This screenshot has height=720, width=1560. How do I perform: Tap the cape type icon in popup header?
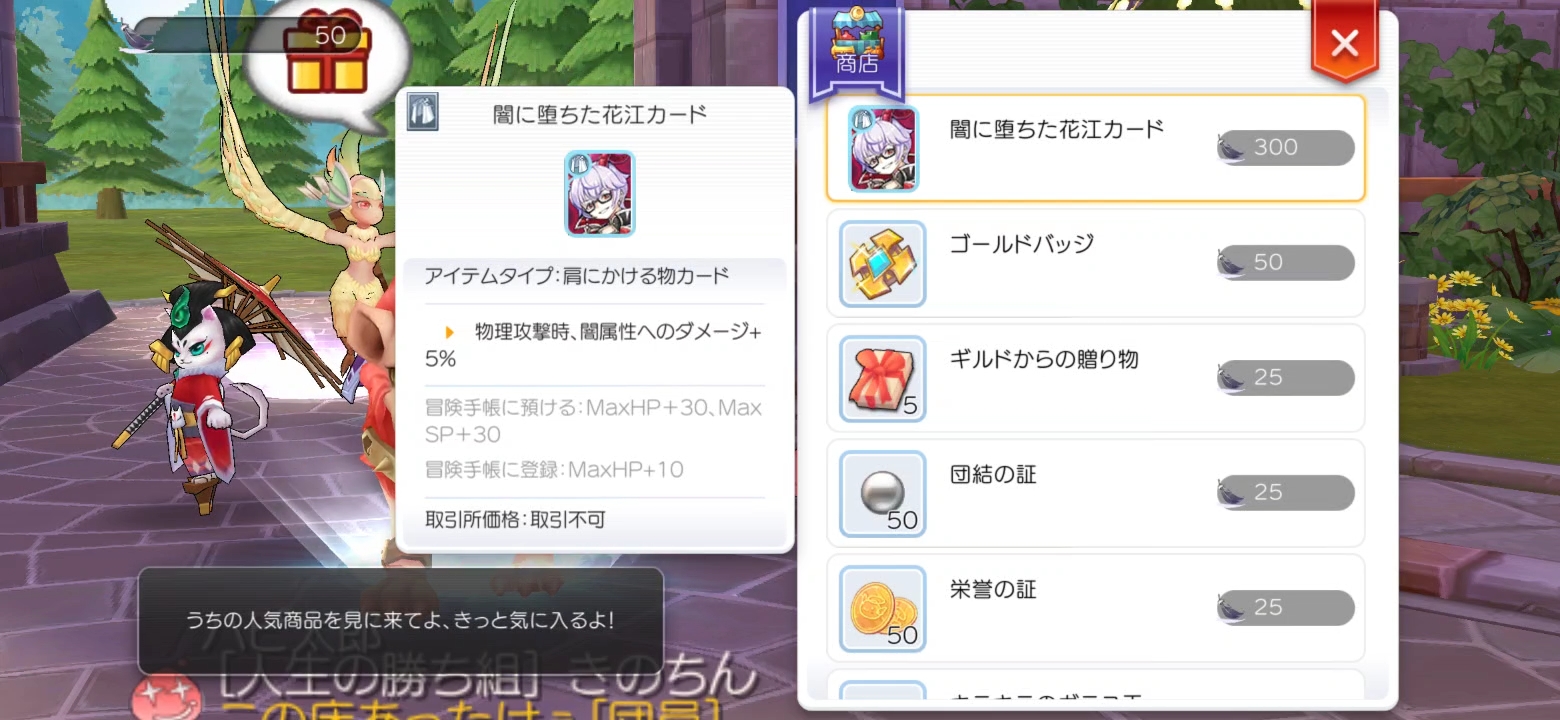(x=422, y=115)
